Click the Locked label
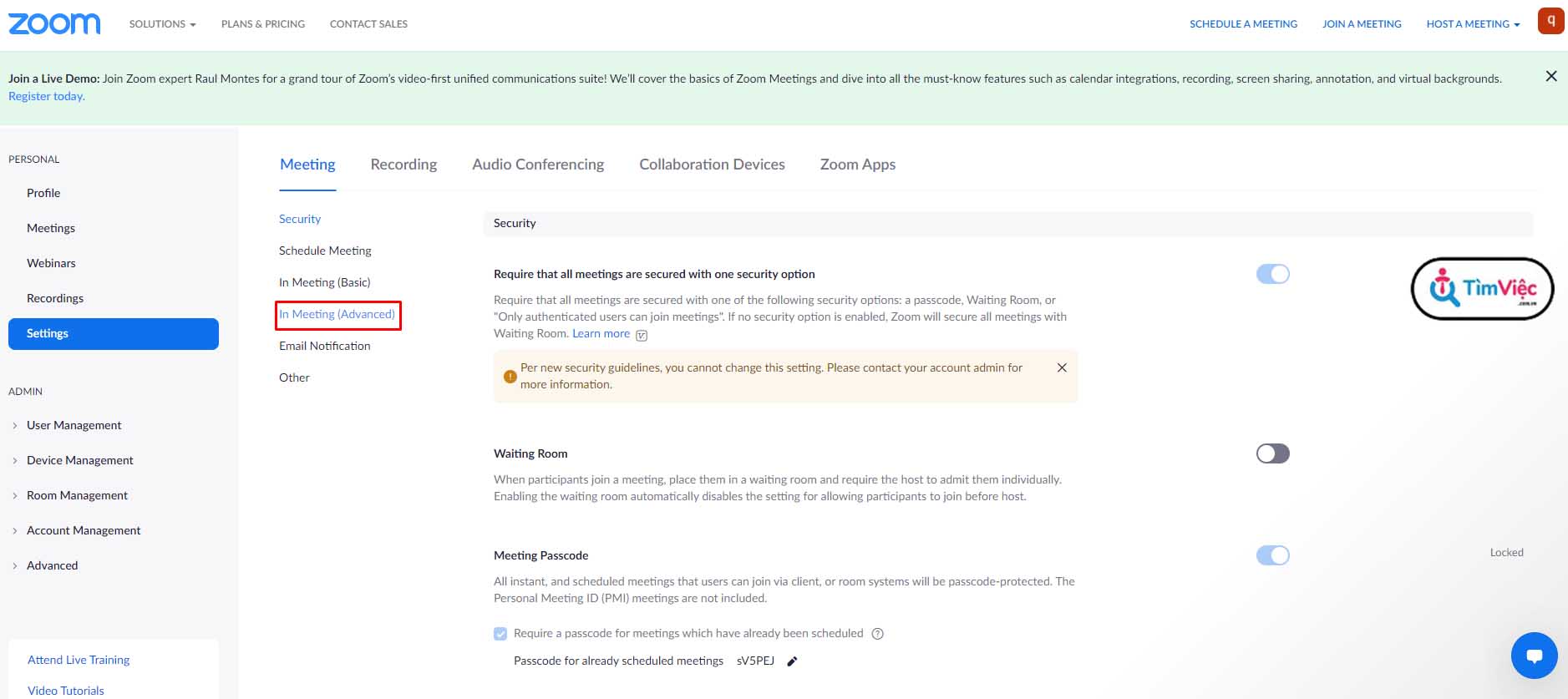This screenshot has width=1568, height=699. pos(1506,552)
